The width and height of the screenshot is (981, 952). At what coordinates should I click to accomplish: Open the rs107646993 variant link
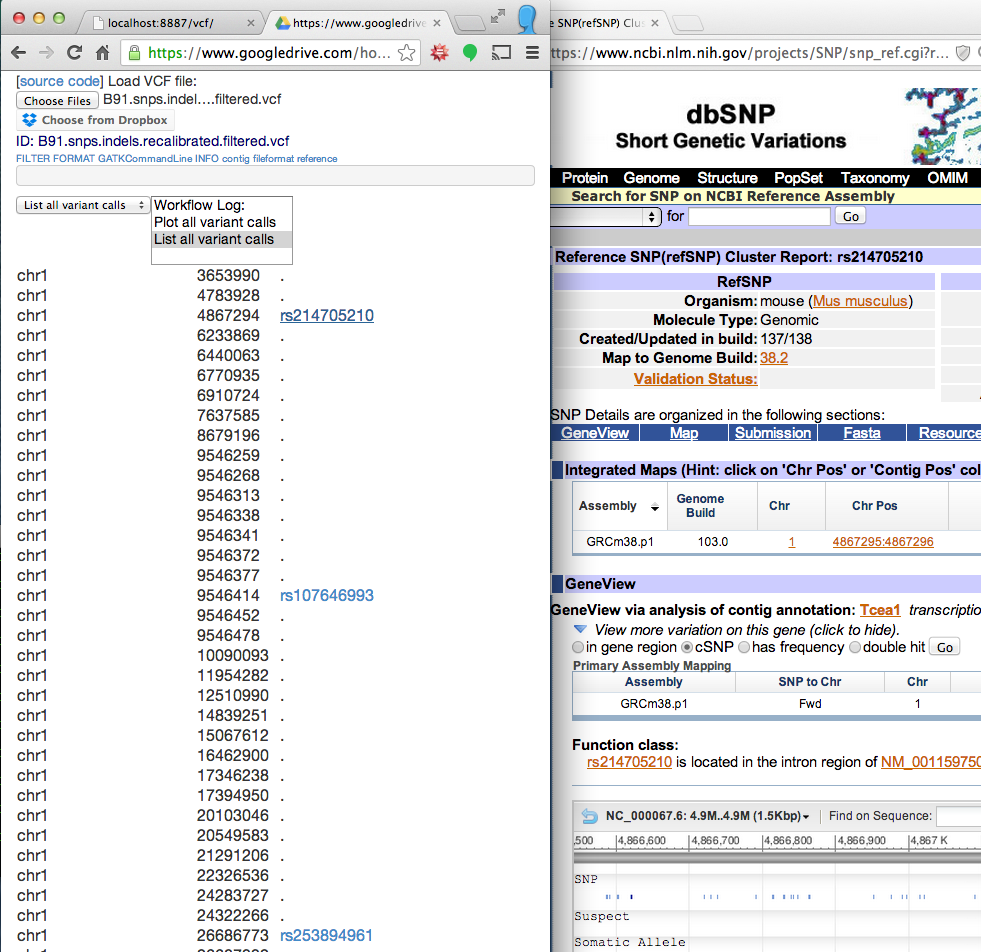tap(327, 595)
